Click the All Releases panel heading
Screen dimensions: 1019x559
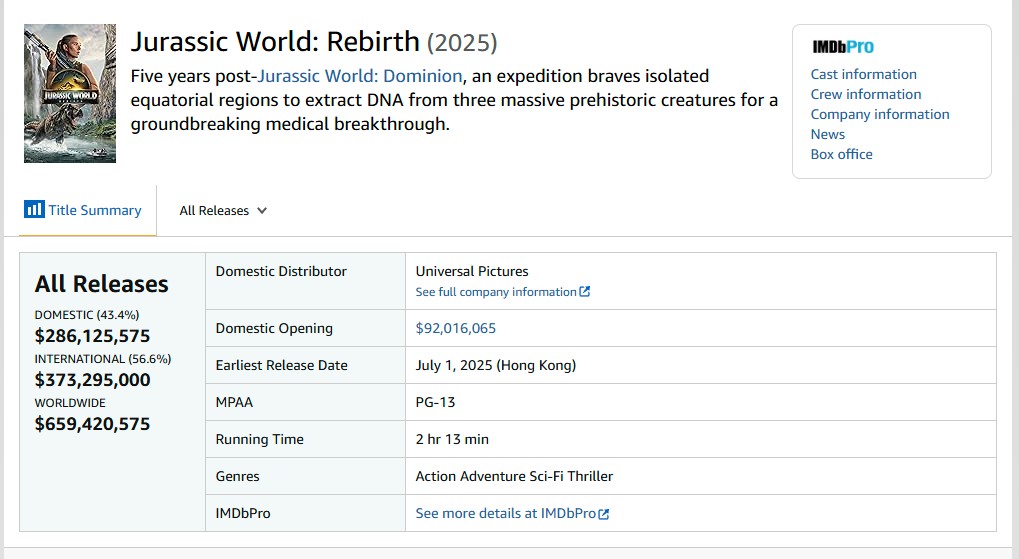(101, 284)
